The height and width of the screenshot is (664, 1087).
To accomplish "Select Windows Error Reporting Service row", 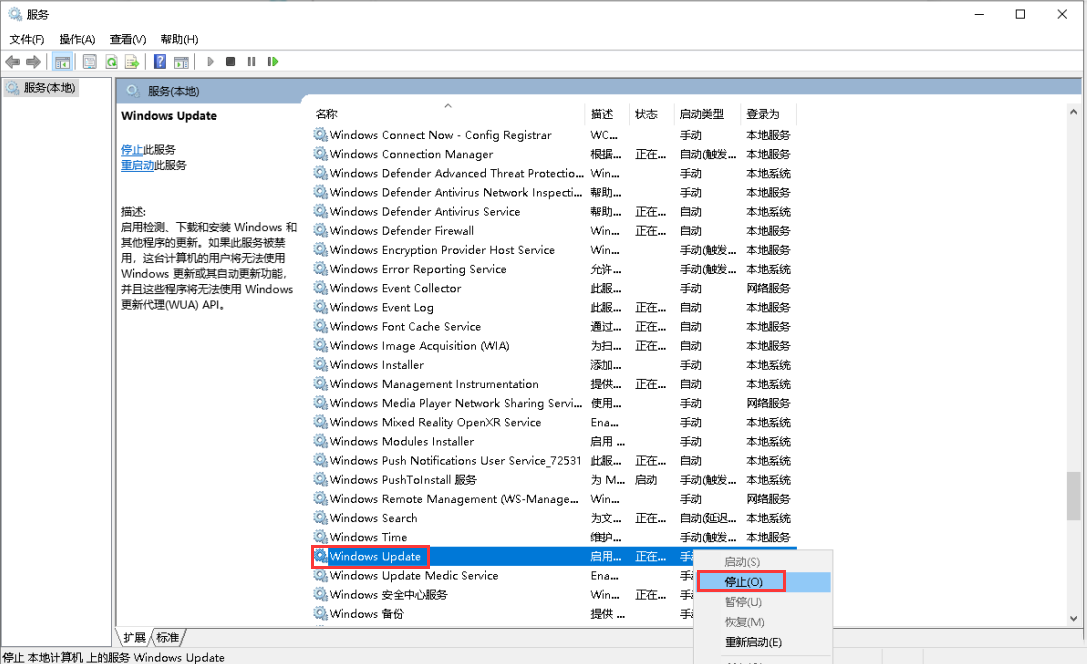I will point(555,268).
